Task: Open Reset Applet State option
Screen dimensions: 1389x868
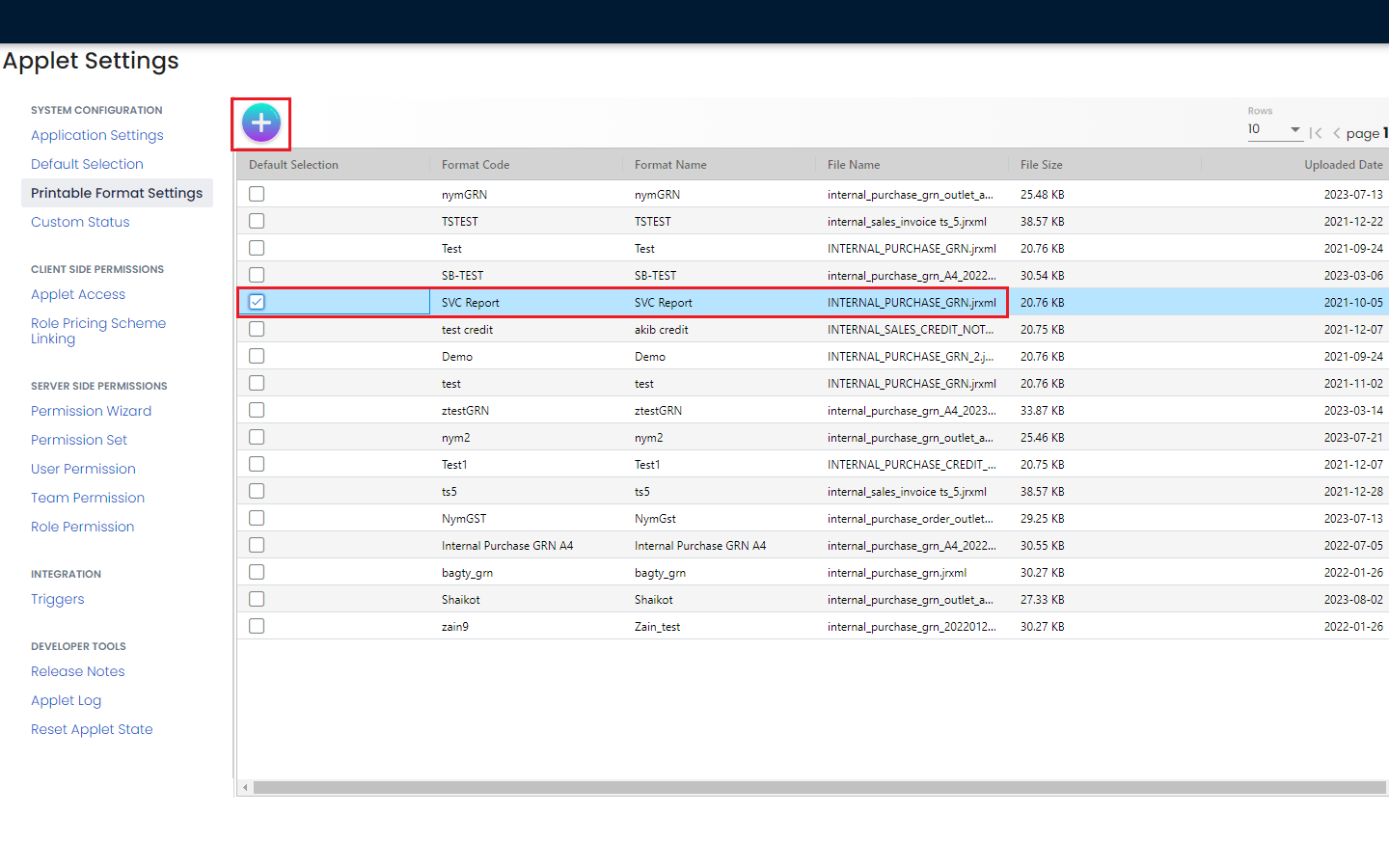Action: [x=92, y=729]
